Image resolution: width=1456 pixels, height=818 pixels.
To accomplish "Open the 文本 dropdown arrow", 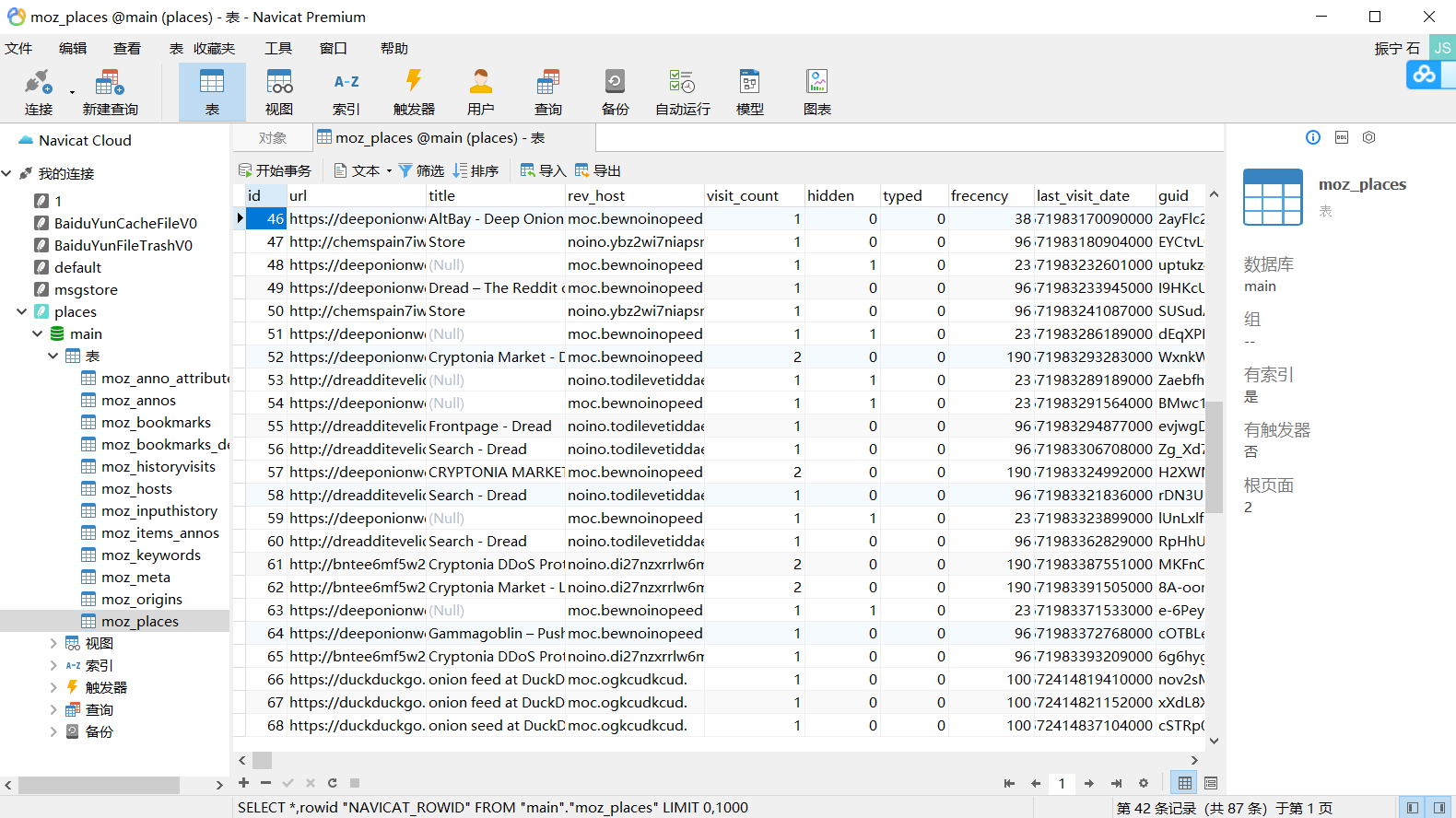I will click(389, 170).
